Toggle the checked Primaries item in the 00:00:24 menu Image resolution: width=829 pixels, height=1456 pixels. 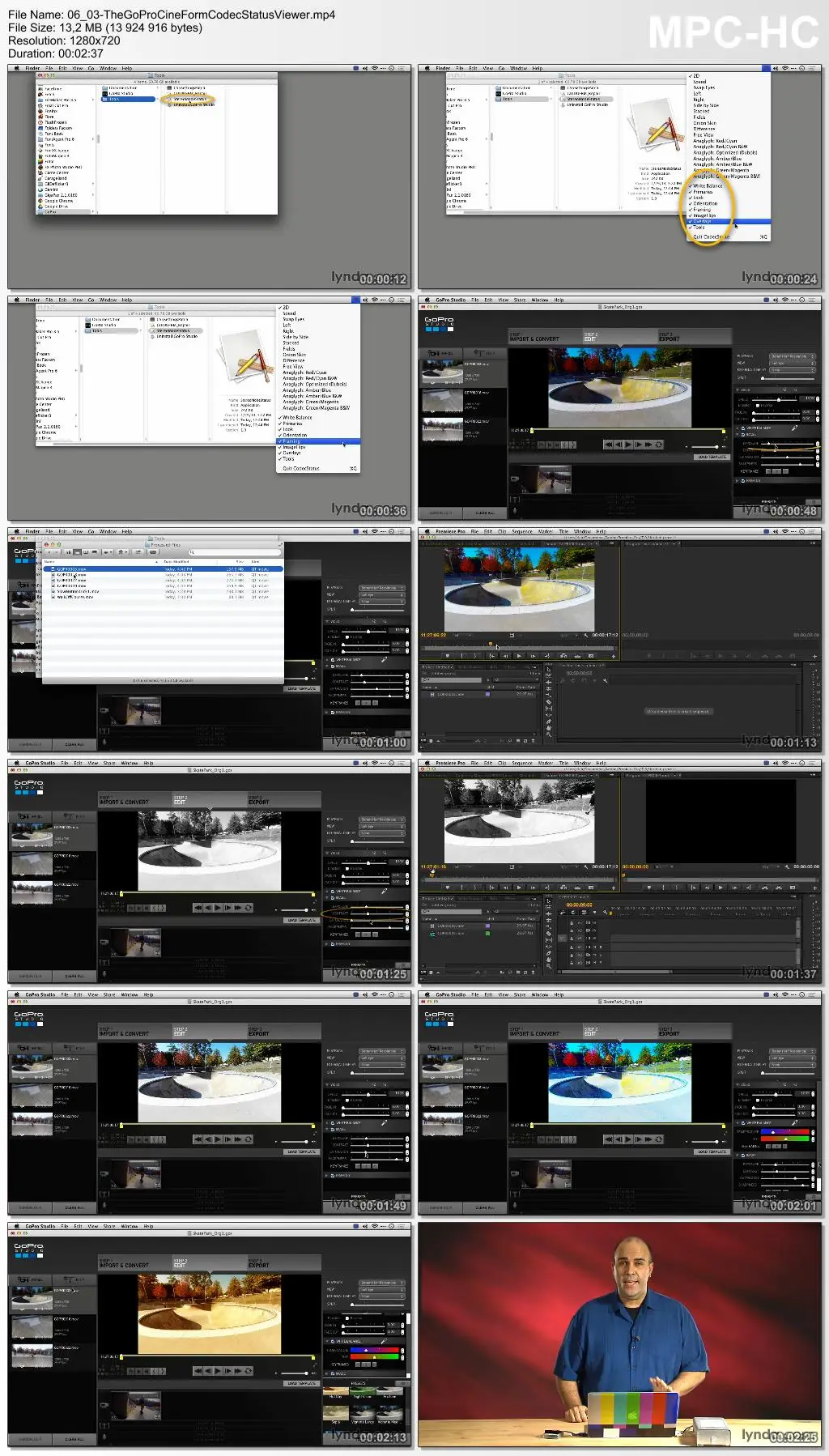pyautogui.click(x=729, y=192)
